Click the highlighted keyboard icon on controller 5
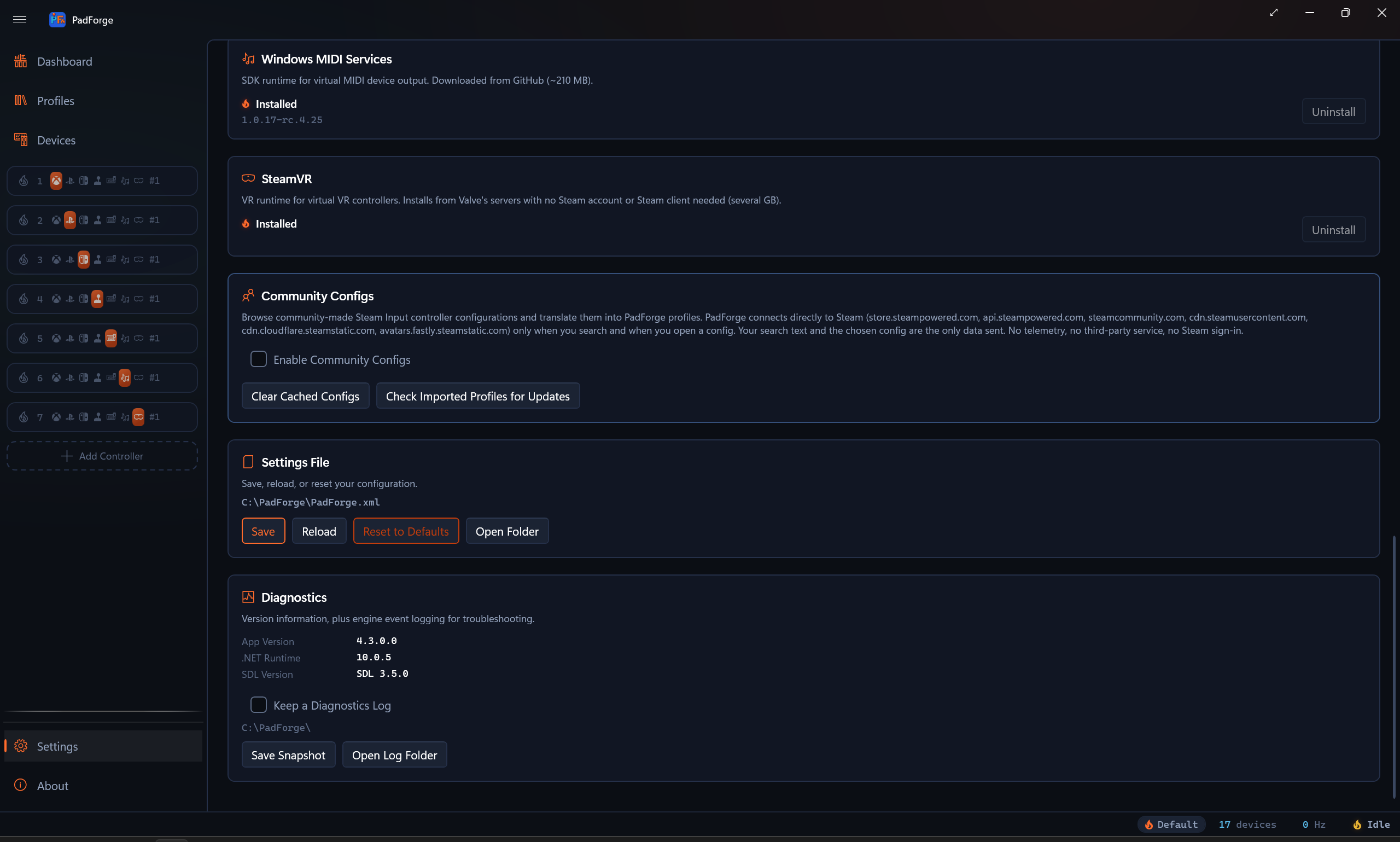This screenshot has height=842, width=1400. coord(111,338)
